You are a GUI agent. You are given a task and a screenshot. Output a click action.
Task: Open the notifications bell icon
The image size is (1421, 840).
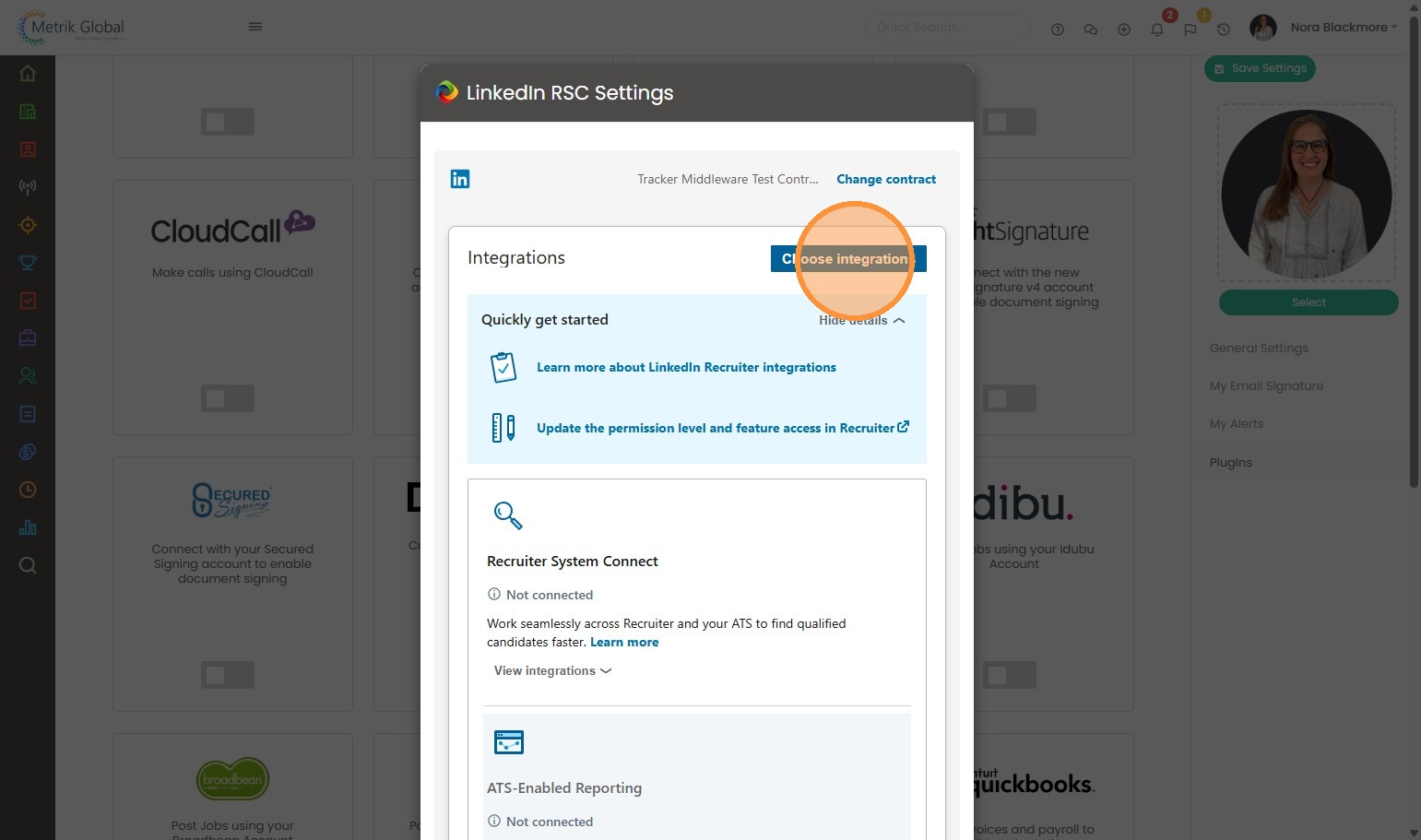click(1157, 30)
